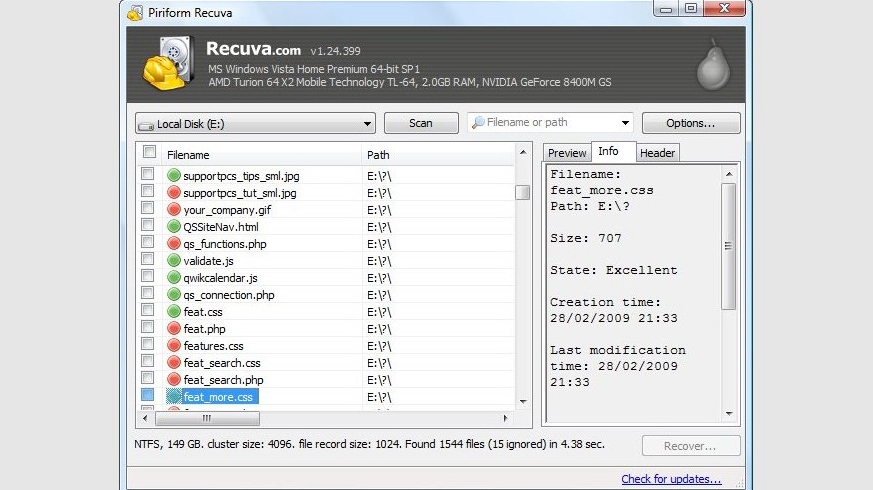Switch to the Header tab

[657, 153]
